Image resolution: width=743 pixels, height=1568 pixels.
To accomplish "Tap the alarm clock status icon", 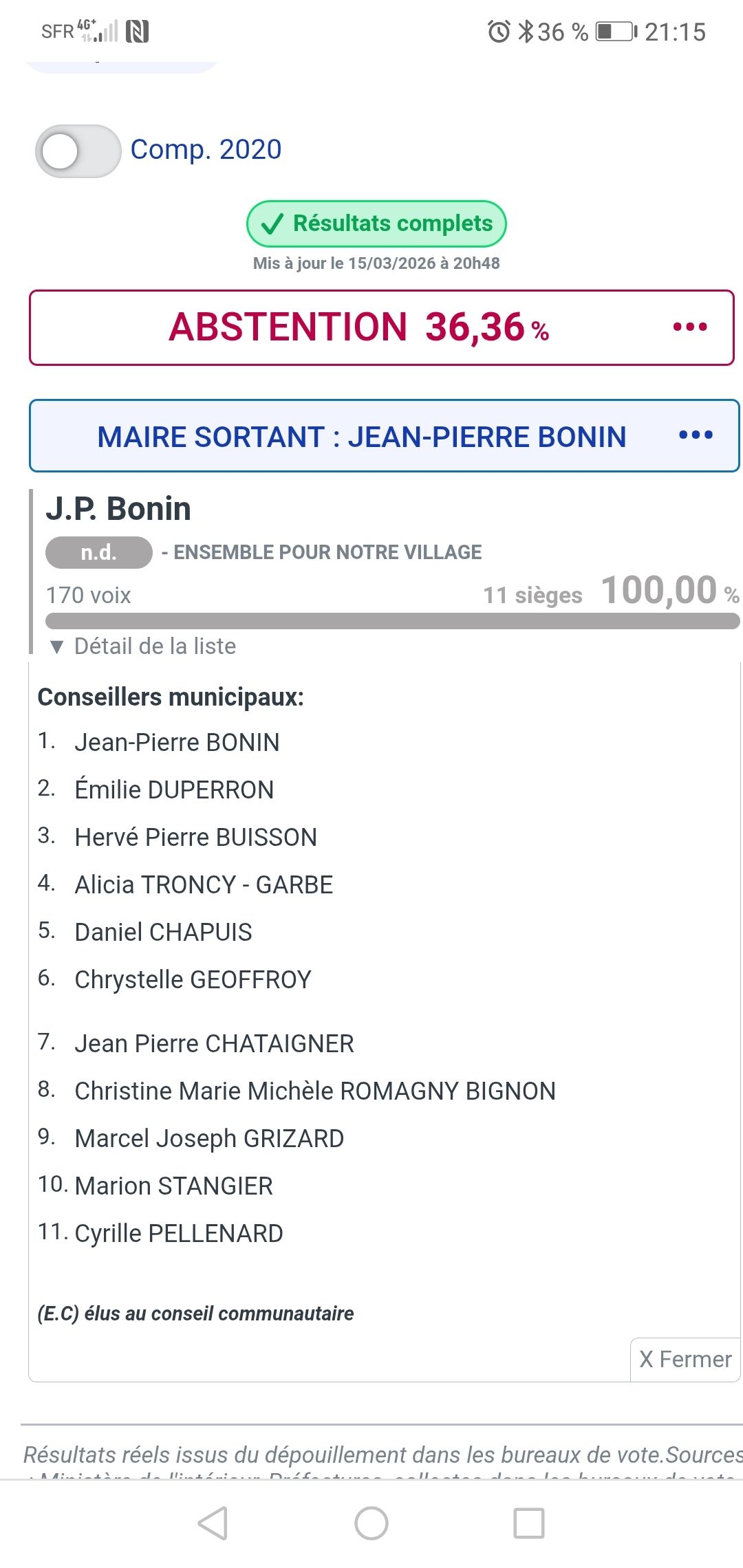I will click(x=499, y=32).
